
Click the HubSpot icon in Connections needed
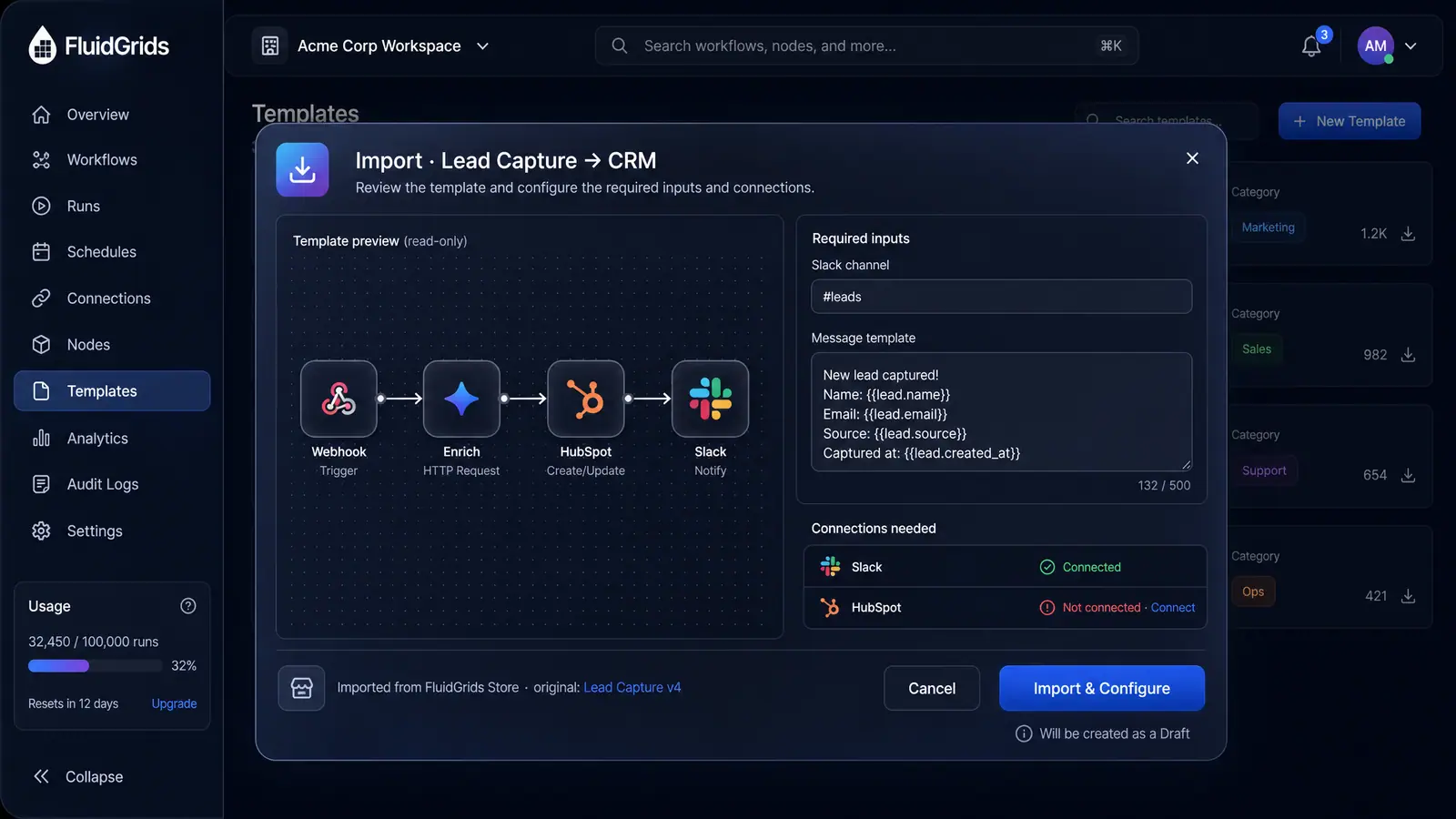click(x=830, y=607)
